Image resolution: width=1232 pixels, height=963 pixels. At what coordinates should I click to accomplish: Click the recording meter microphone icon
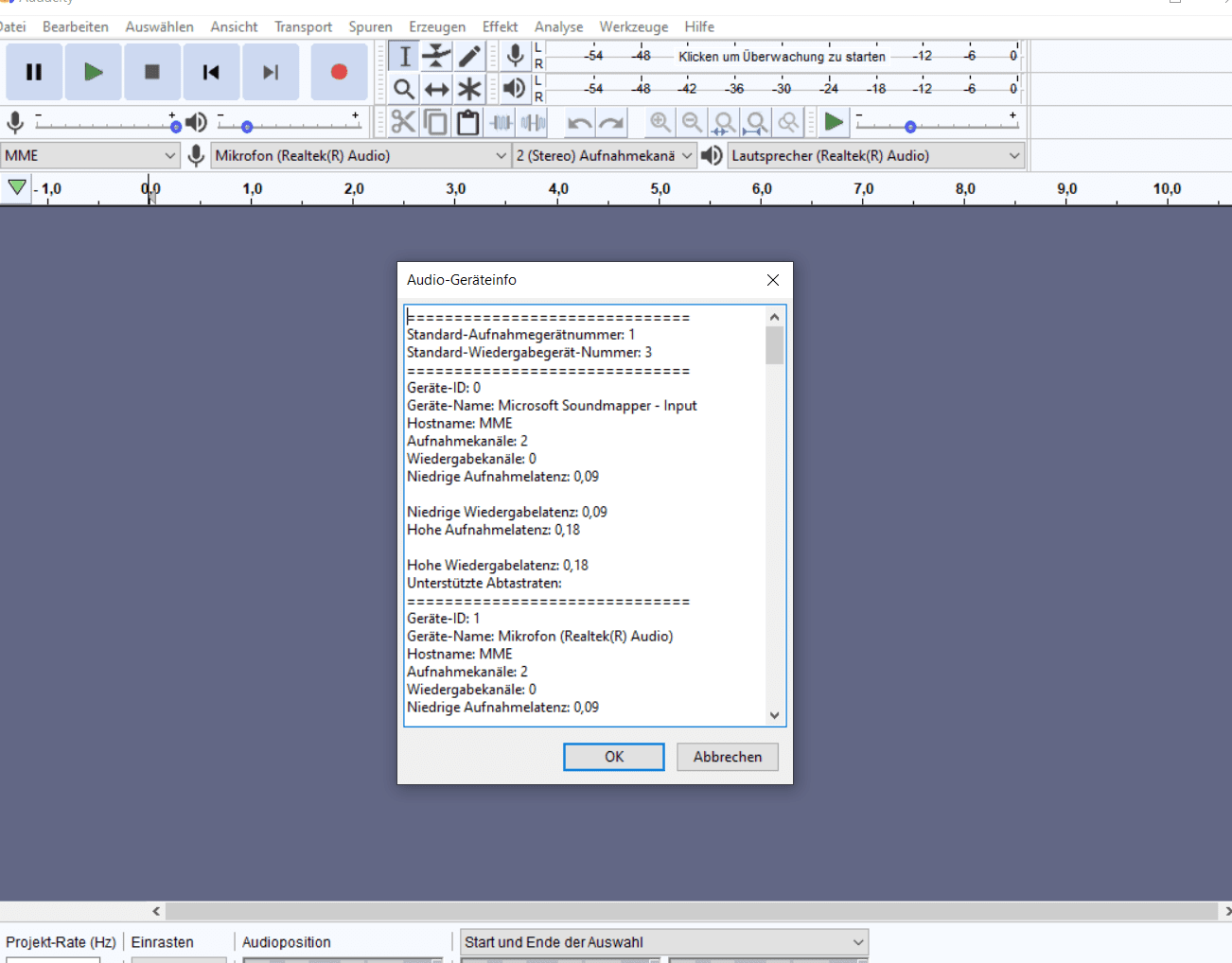click(x=515, y=56)
